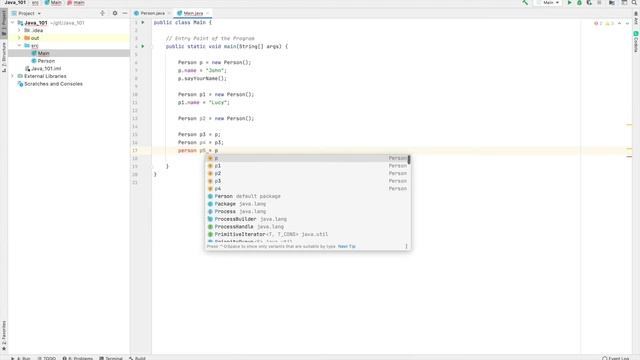This screenshot has height=360, width=640.
Task: Click the warning count indicator in editor corner
Action: tap(609, 24)
